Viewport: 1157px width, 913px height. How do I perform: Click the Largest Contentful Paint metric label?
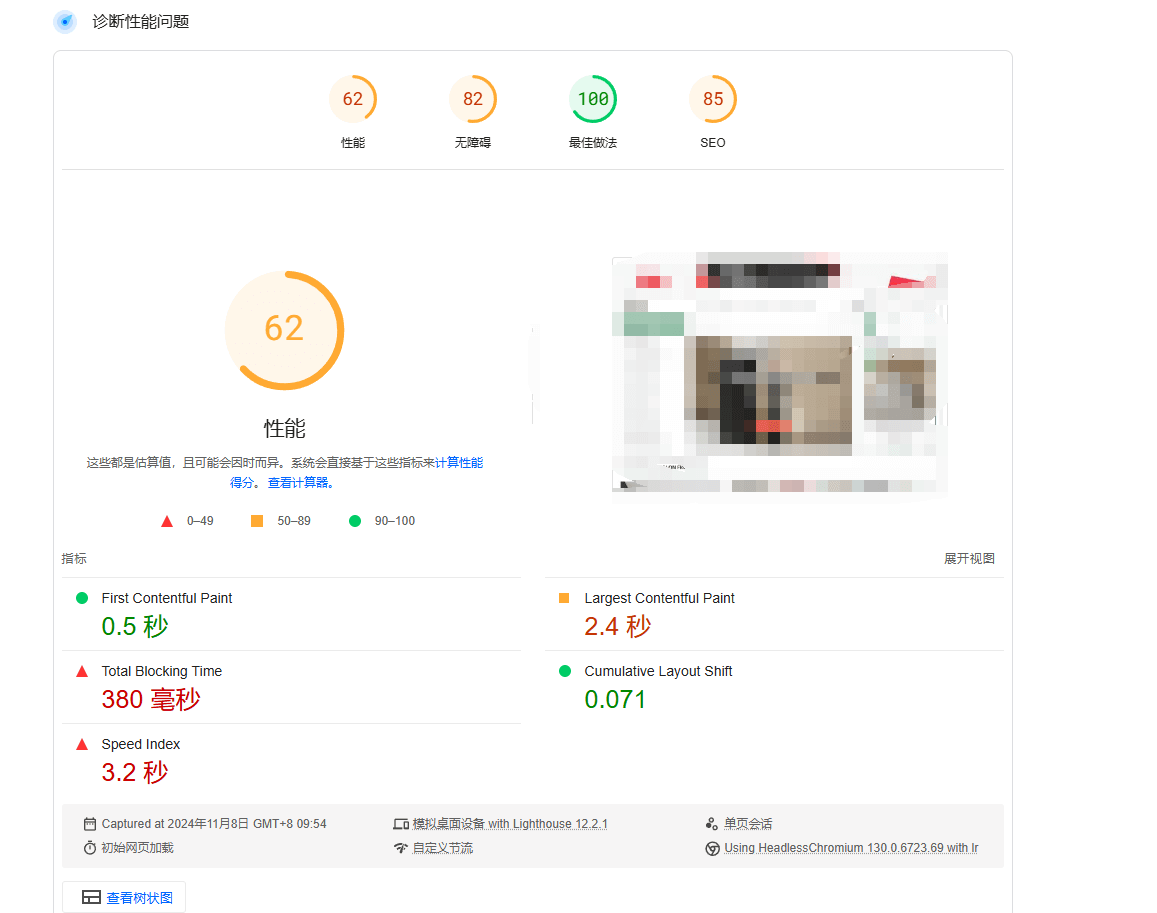(x=659, y=598)
